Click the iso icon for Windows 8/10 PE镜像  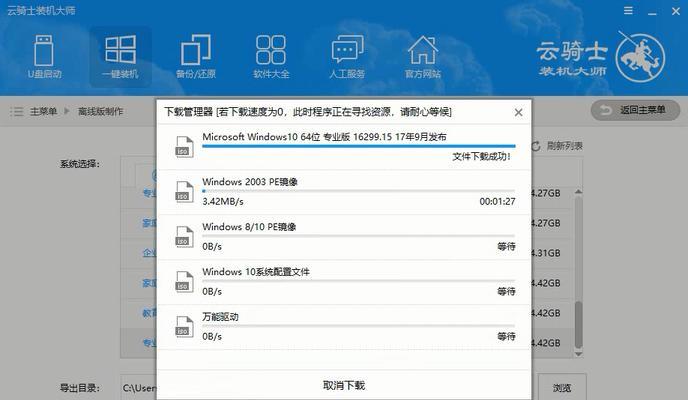[x=184, y=236]
